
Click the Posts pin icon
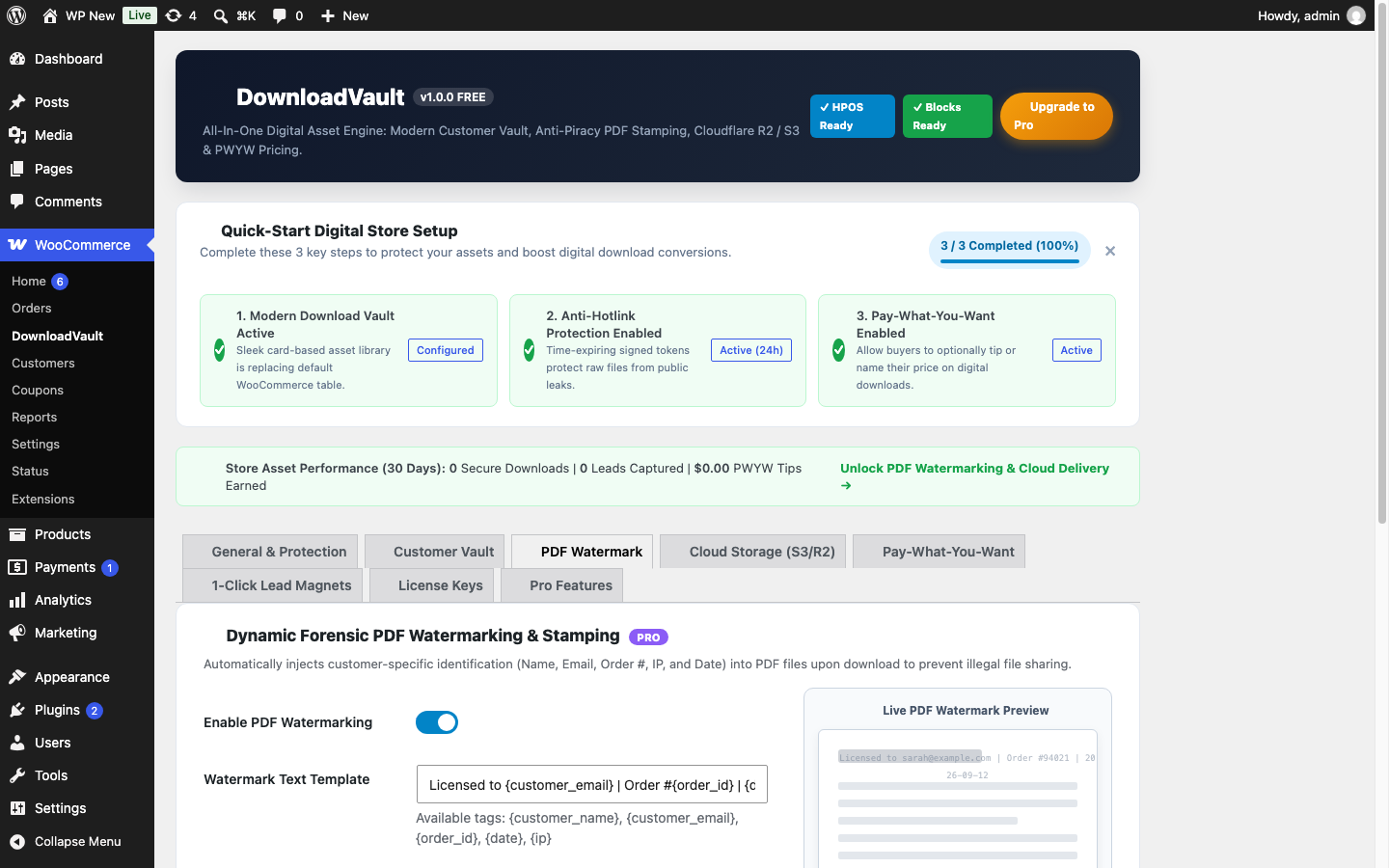tap(17, 102)
